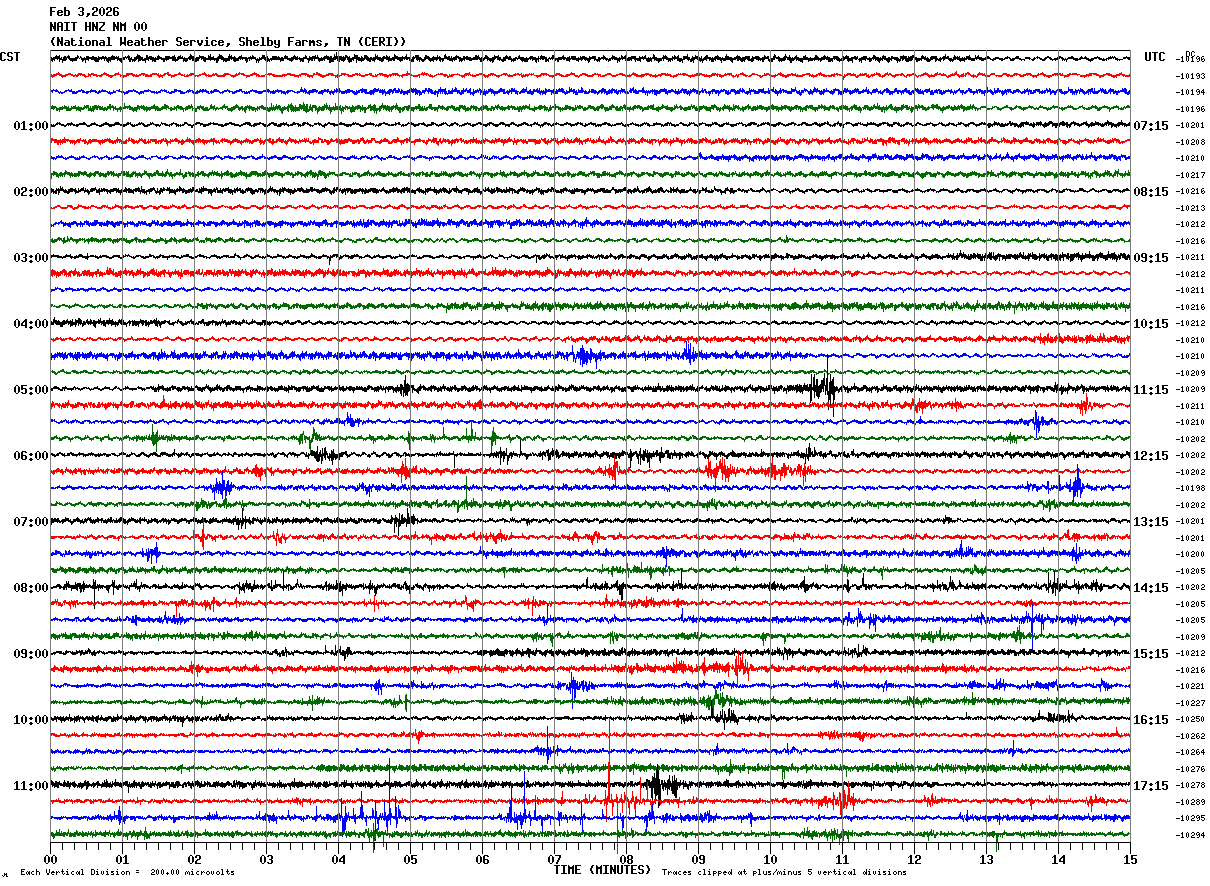Click the DC offset value -10250
The height and width of the screenshot is (886, 1210).
tap(1191, 719)
